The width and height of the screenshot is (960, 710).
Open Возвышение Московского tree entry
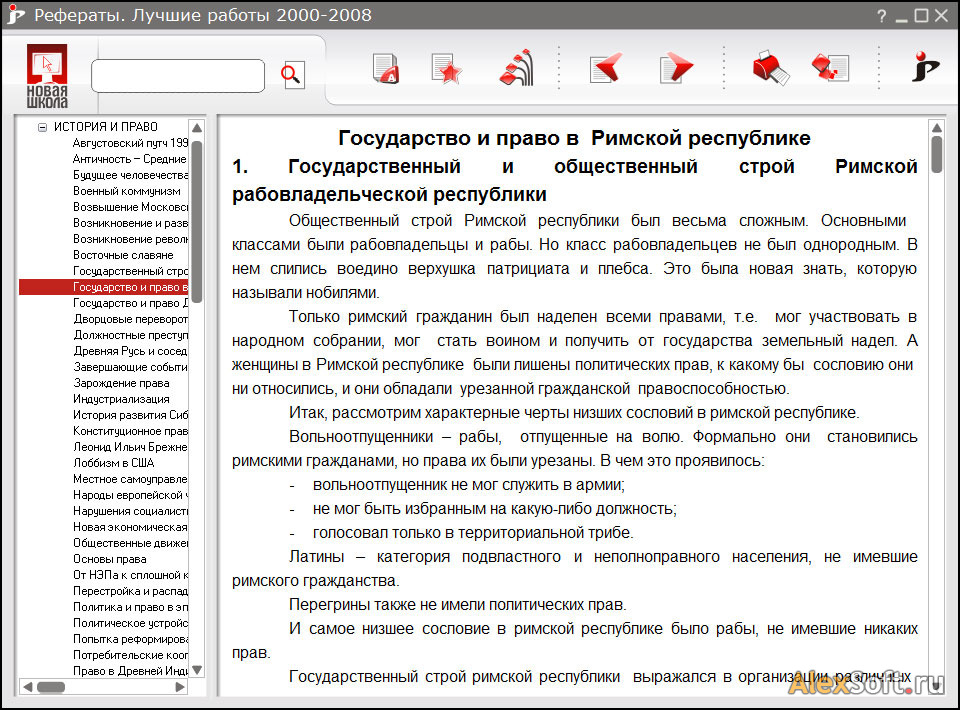(x=130, y=207)
